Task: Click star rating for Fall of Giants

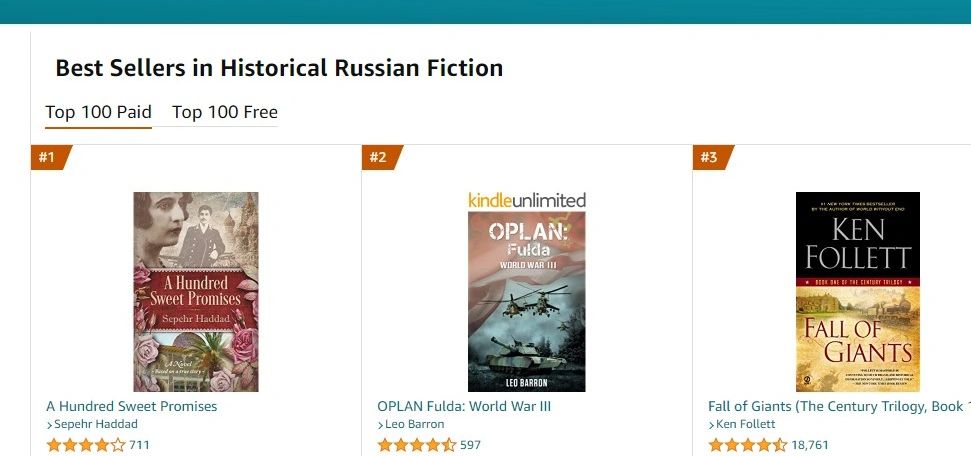Action: [x=748, y=445]
